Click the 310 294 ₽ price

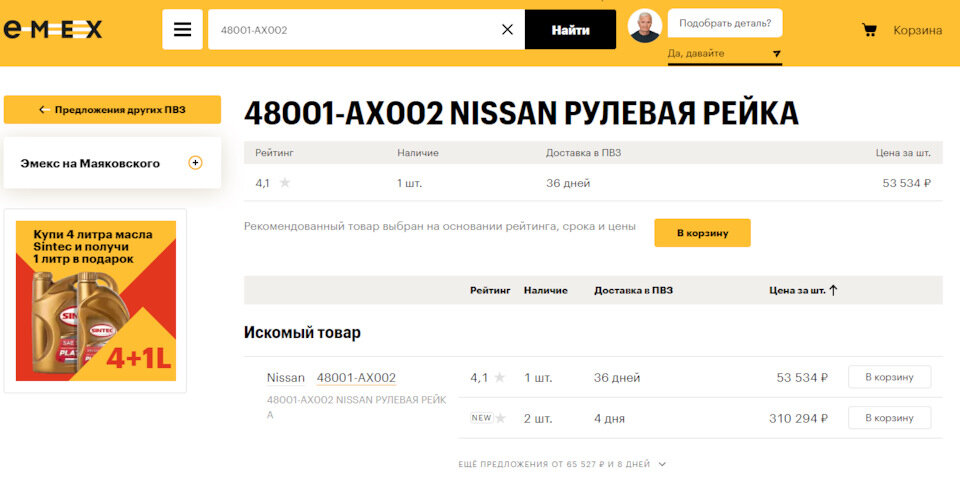(x=798, y=419)
